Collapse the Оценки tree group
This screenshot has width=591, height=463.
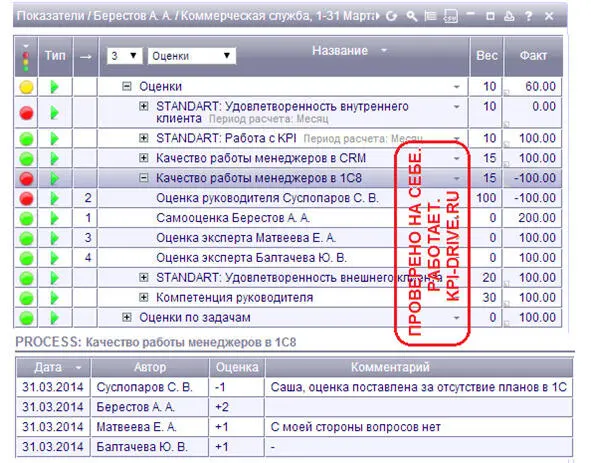coord(127,86)
